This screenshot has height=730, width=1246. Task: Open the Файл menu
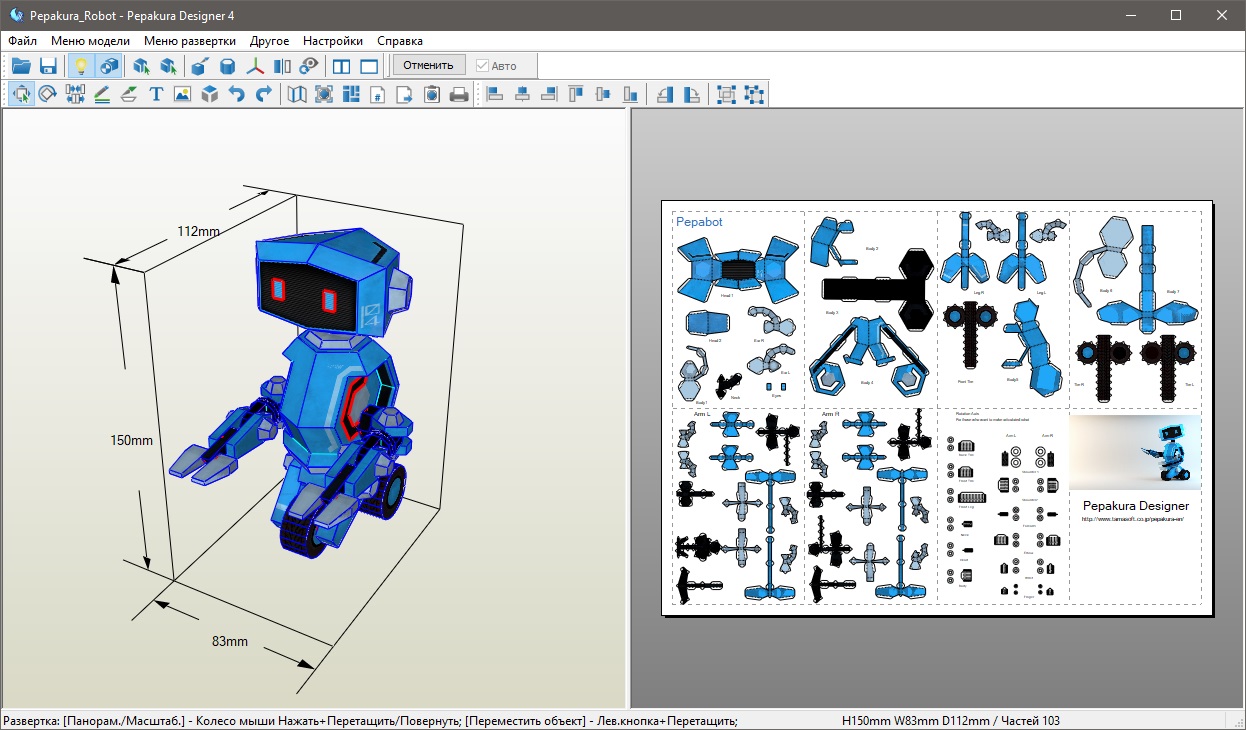pos(22,41)
